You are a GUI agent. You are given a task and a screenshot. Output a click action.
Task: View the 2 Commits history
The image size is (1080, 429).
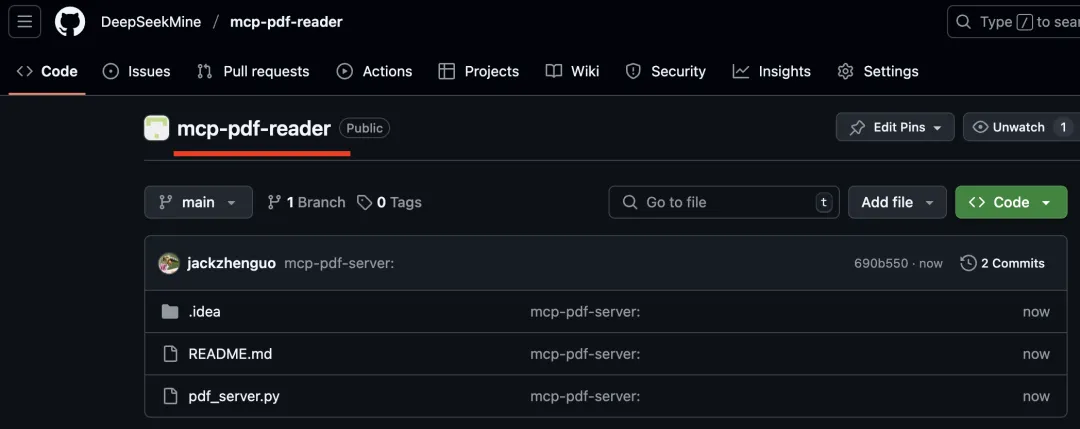[1003, 263]
